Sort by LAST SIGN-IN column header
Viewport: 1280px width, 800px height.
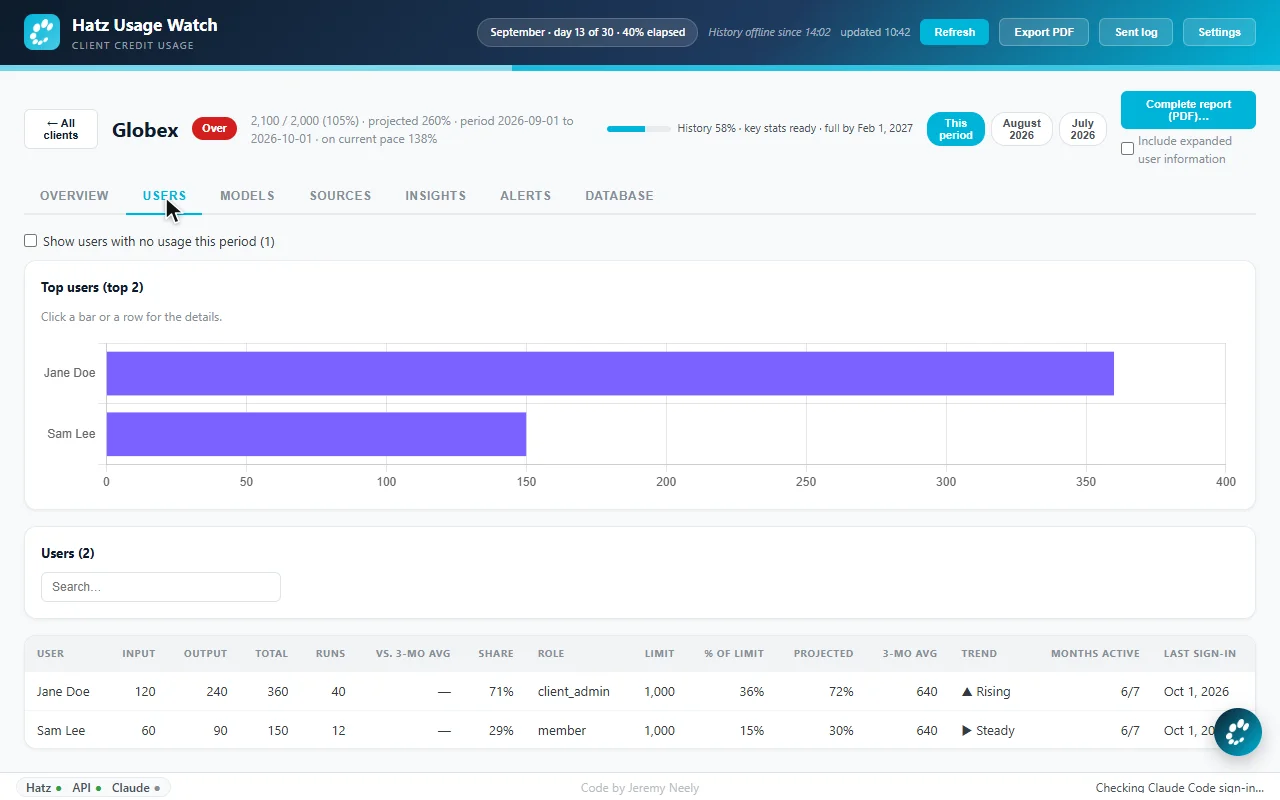pyautogui.click(x=1200, y=654)
